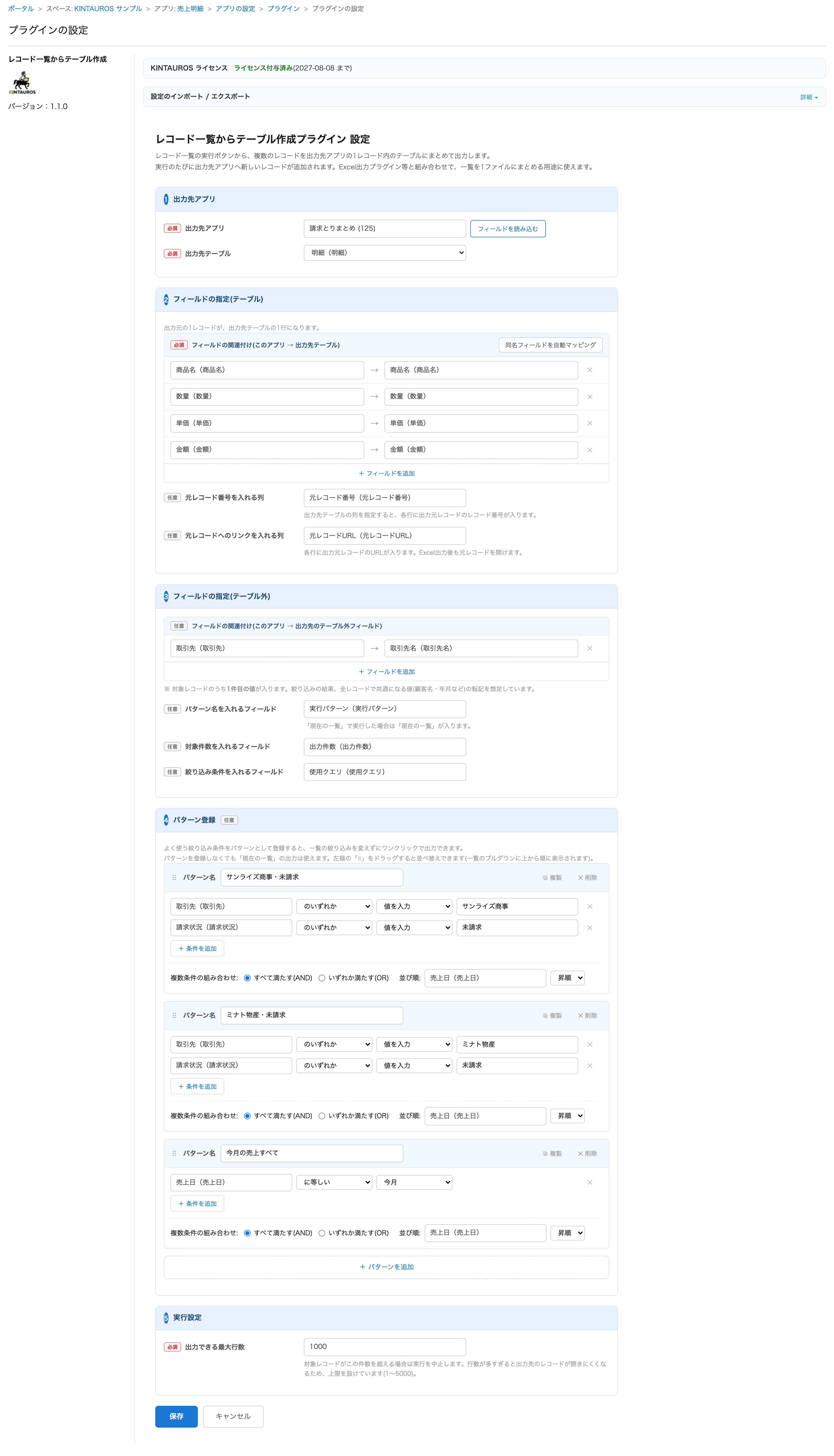Click フィールドを読み込む button
The height and width of the screenshot is (1456, 834).
point(508,229)
